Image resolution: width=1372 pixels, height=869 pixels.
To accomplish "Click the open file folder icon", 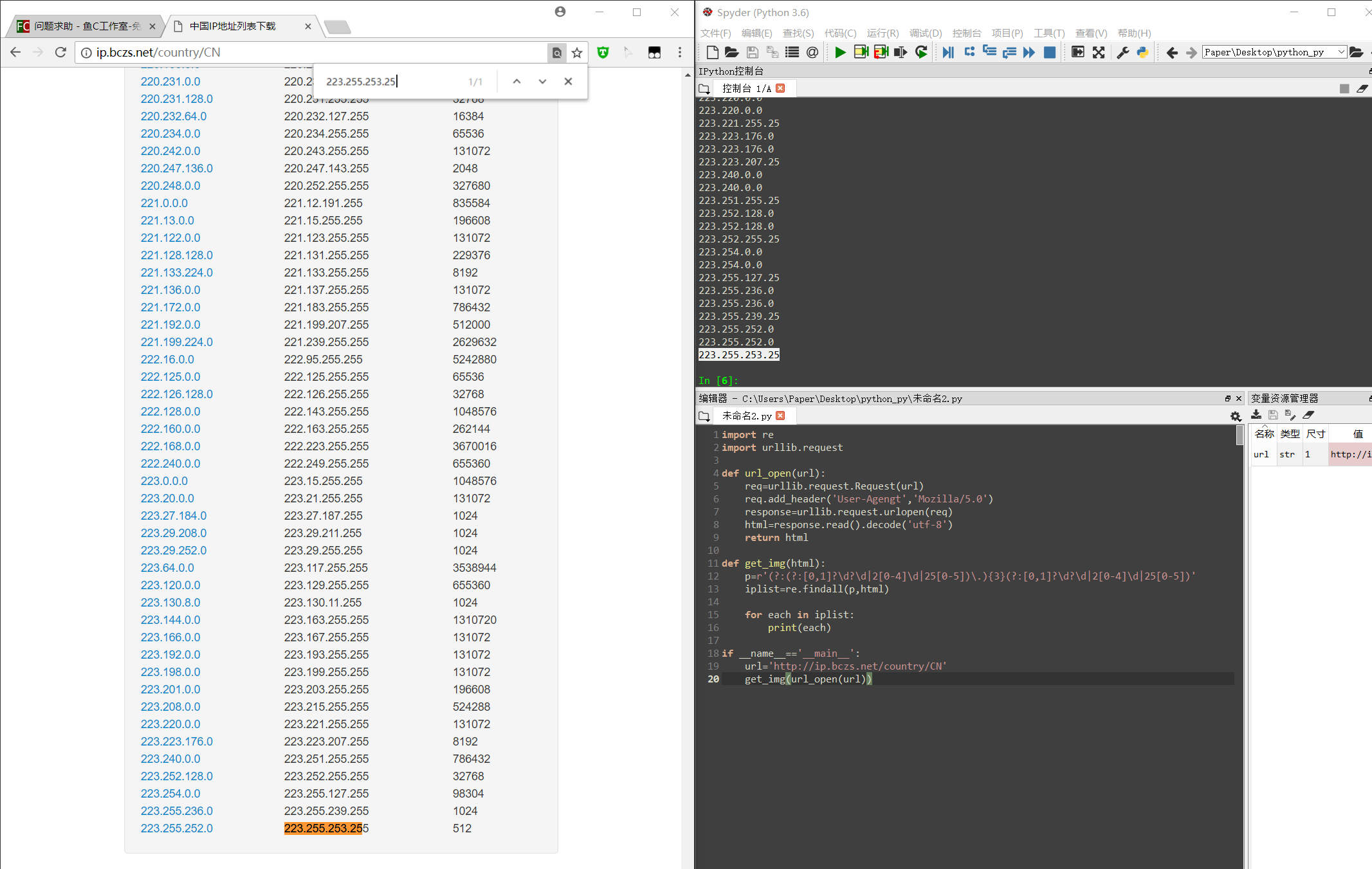I will pos(731,52).
